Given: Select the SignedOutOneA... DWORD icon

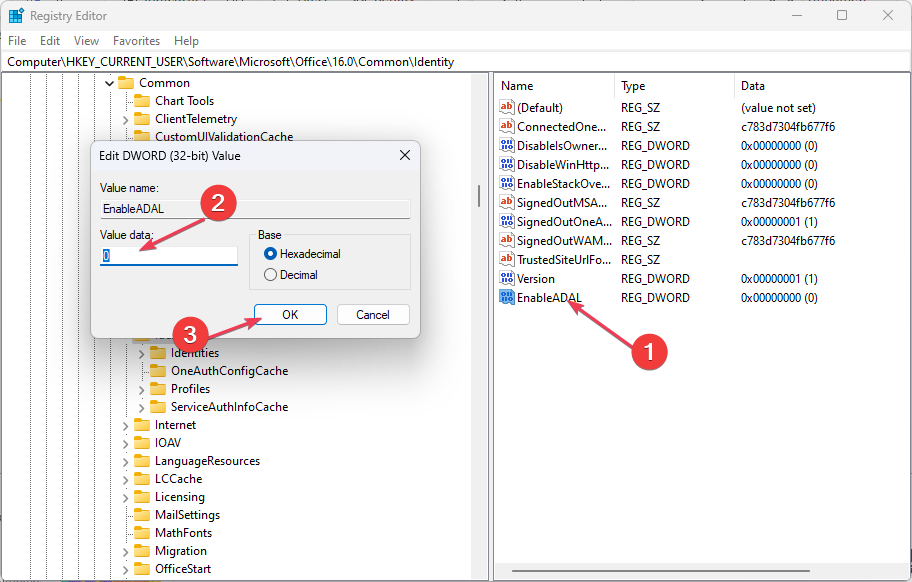Looking at the screenshot, I should (507, 222).
